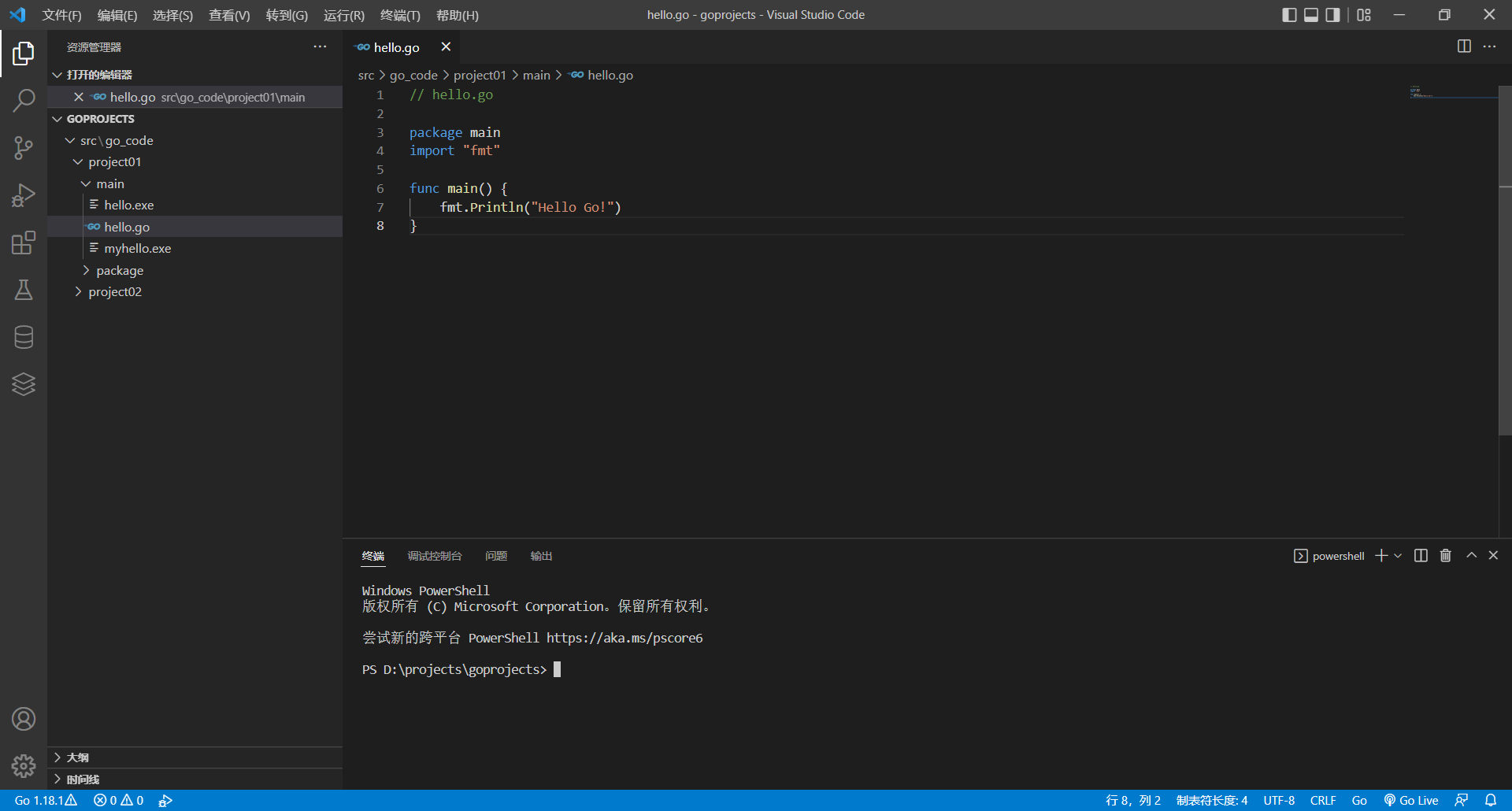Image resolution: width=1512 pixels, height=811 pixels.
Task: Open the Explorer view in activity bar
Action: click(x=24, y=54)
